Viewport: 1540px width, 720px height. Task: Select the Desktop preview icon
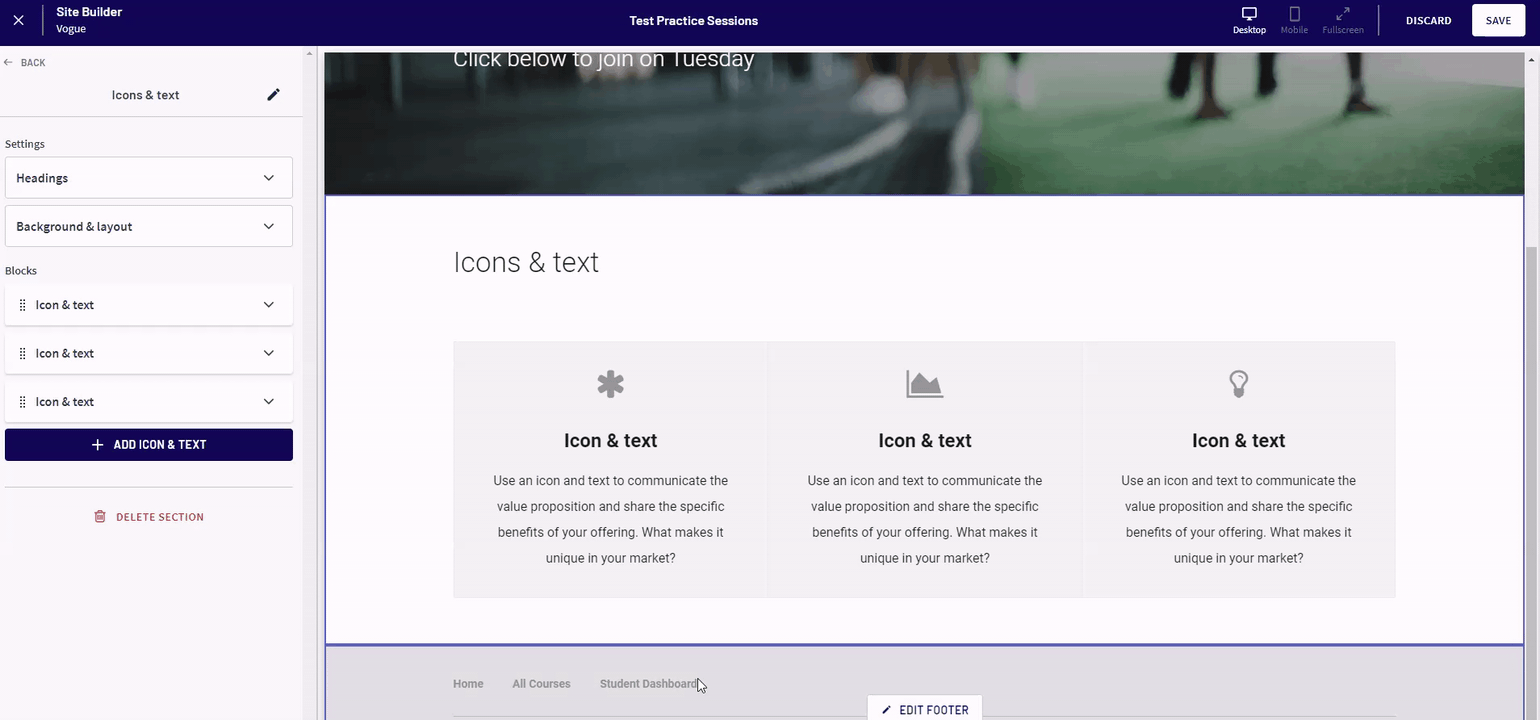coord(1248,20)
